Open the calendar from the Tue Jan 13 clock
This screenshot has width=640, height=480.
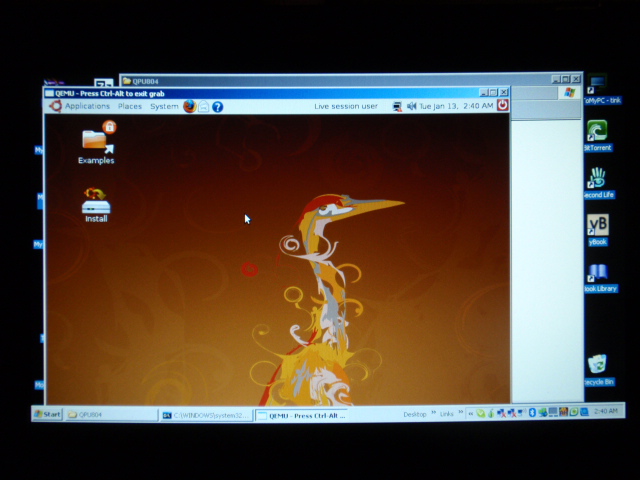[x=456, y=106]
